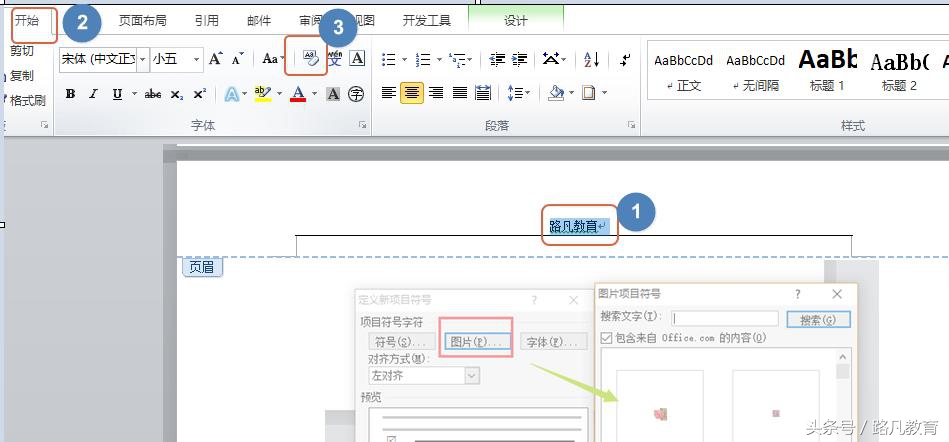
Task: Click the Grow Font icon
Action: (215, 59)
